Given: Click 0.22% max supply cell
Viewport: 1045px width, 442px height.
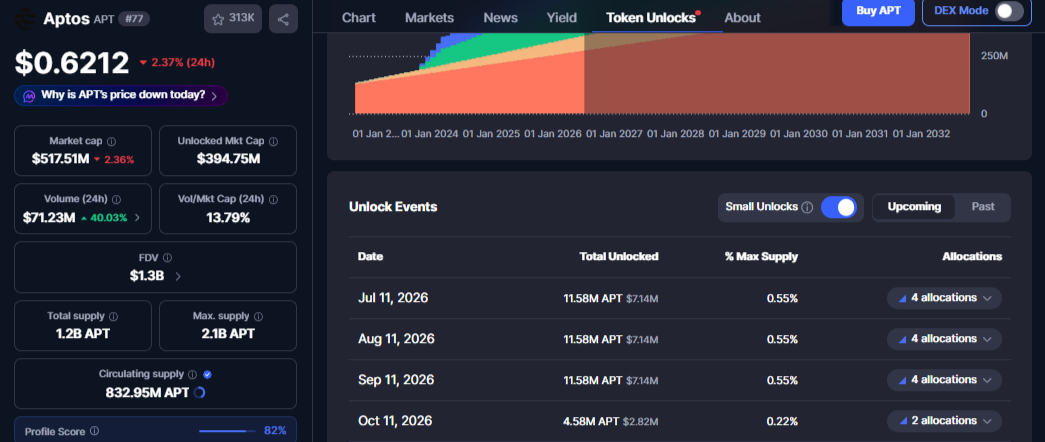Looking at the screenshot, I should pos(782,421).
